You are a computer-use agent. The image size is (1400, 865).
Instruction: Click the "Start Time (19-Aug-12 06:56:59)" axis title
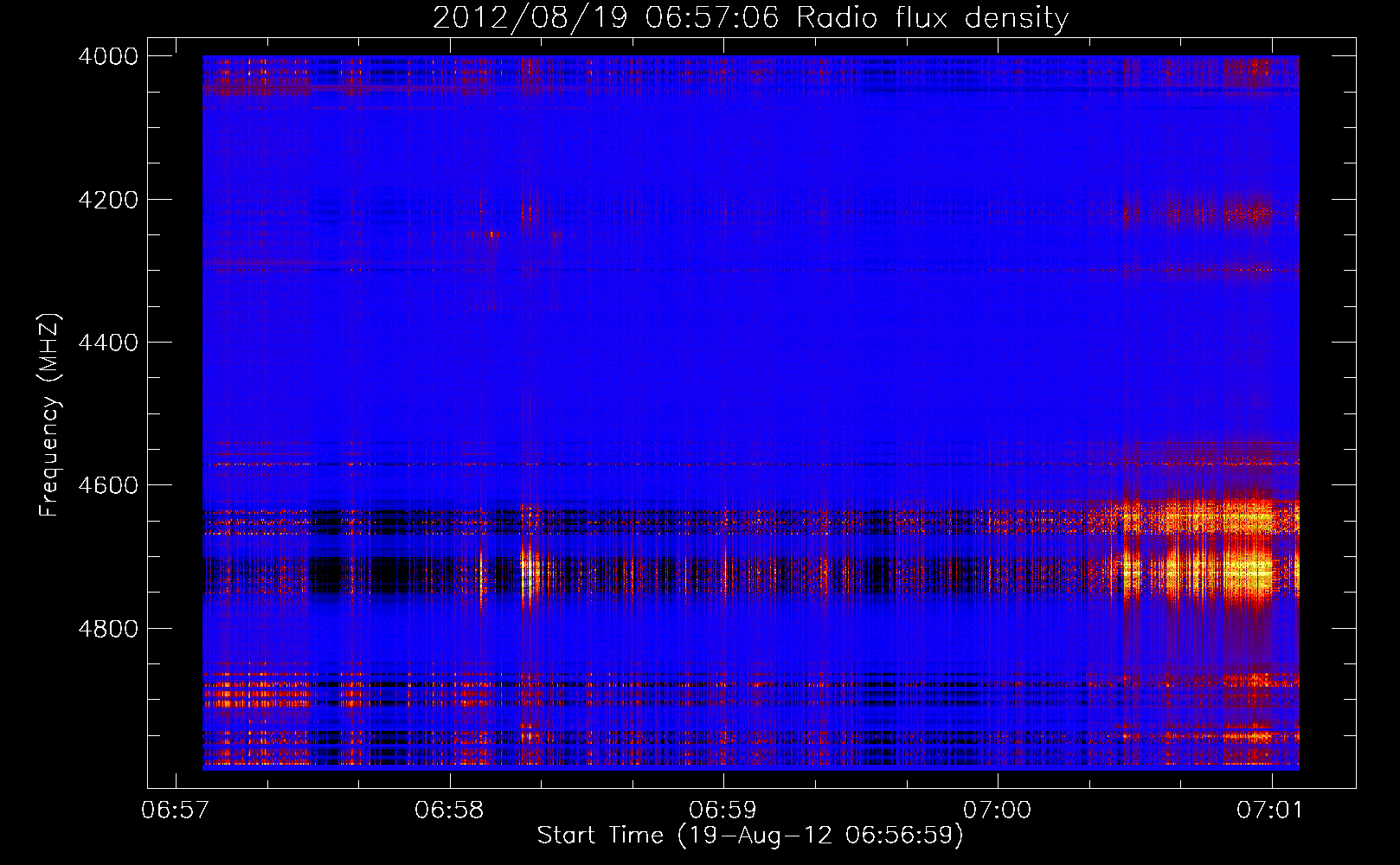(x=750, y=836)
